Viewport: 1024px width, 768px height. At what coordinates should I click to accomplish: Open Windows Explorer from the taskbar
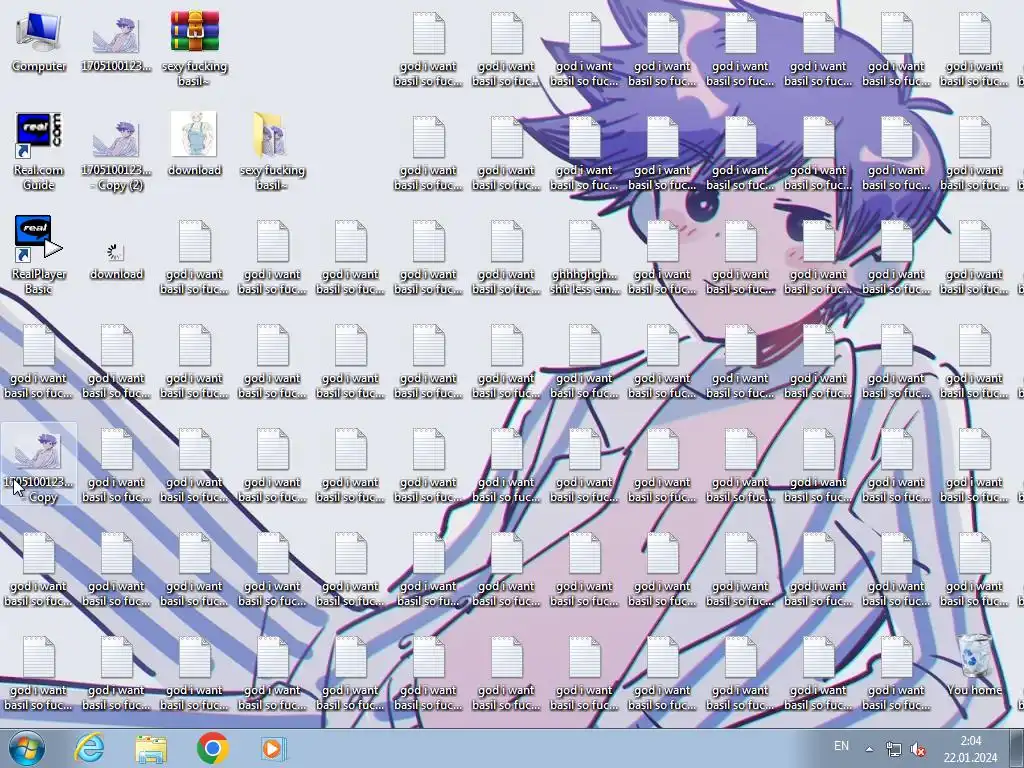click(x=151, y=748)
